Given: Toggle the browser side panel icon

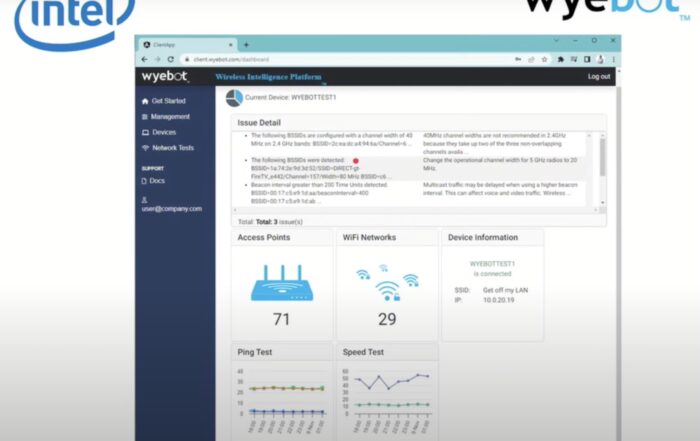Looking at the screenshot, I should point(587,59).
